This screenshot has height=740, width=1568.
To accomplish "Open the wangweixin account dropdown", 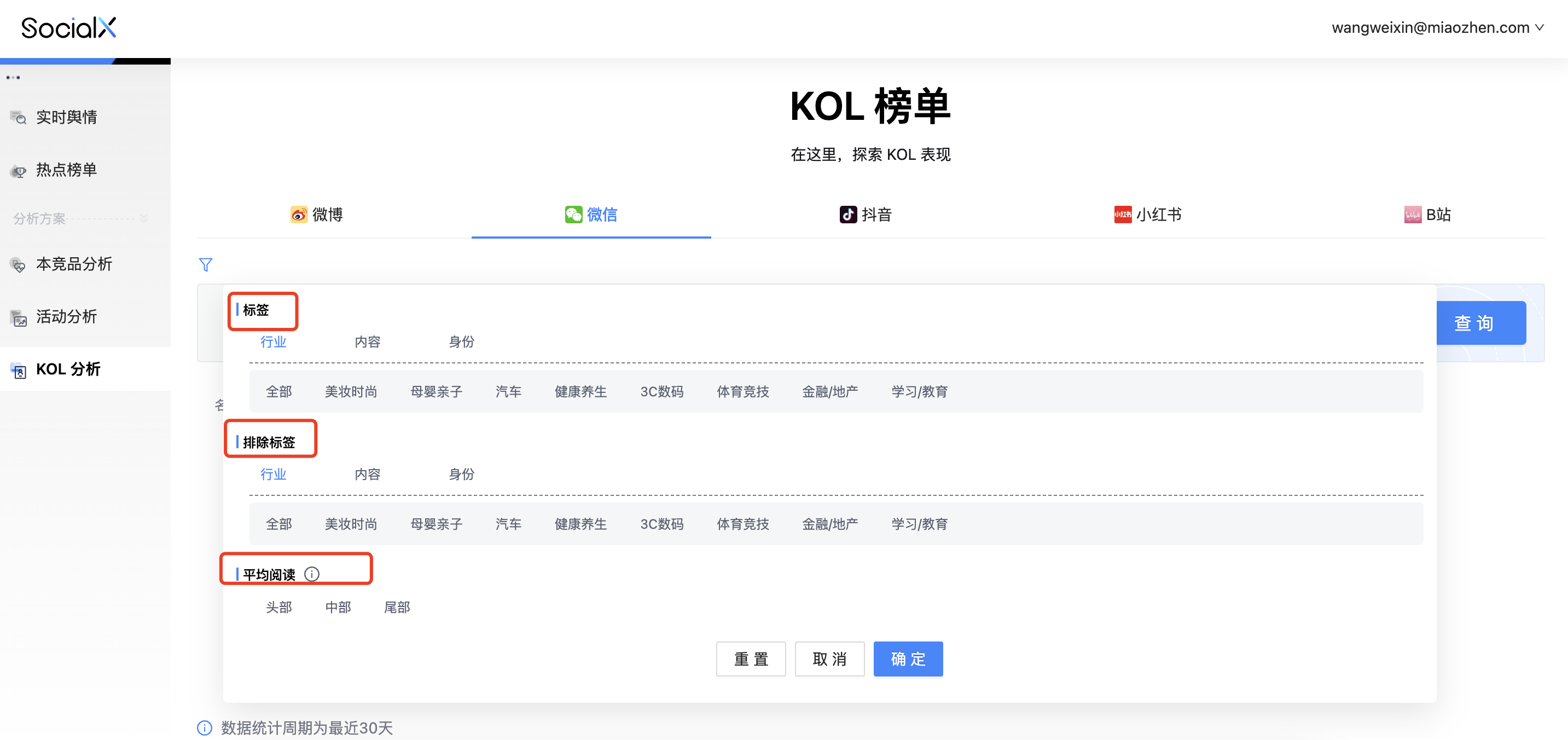I will pos(1437,27).
